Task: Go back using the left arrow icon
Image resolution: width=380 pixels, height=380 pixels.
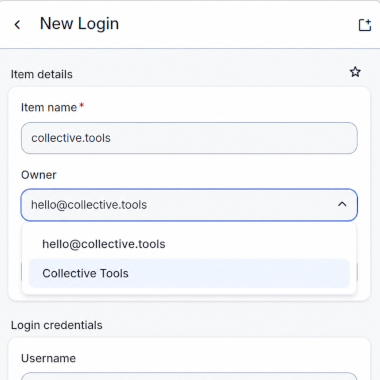Action: pyautogui.click(x=17, y=24)
